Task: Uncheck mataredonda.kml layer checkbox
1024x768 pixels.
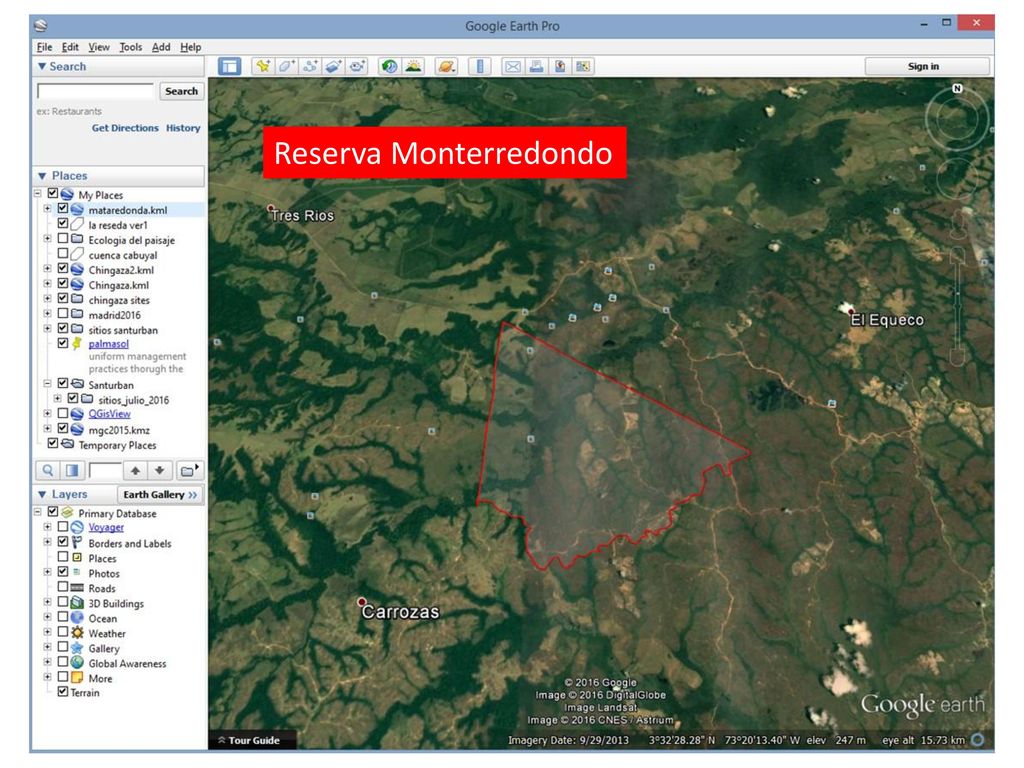Action: coord(63,209)
